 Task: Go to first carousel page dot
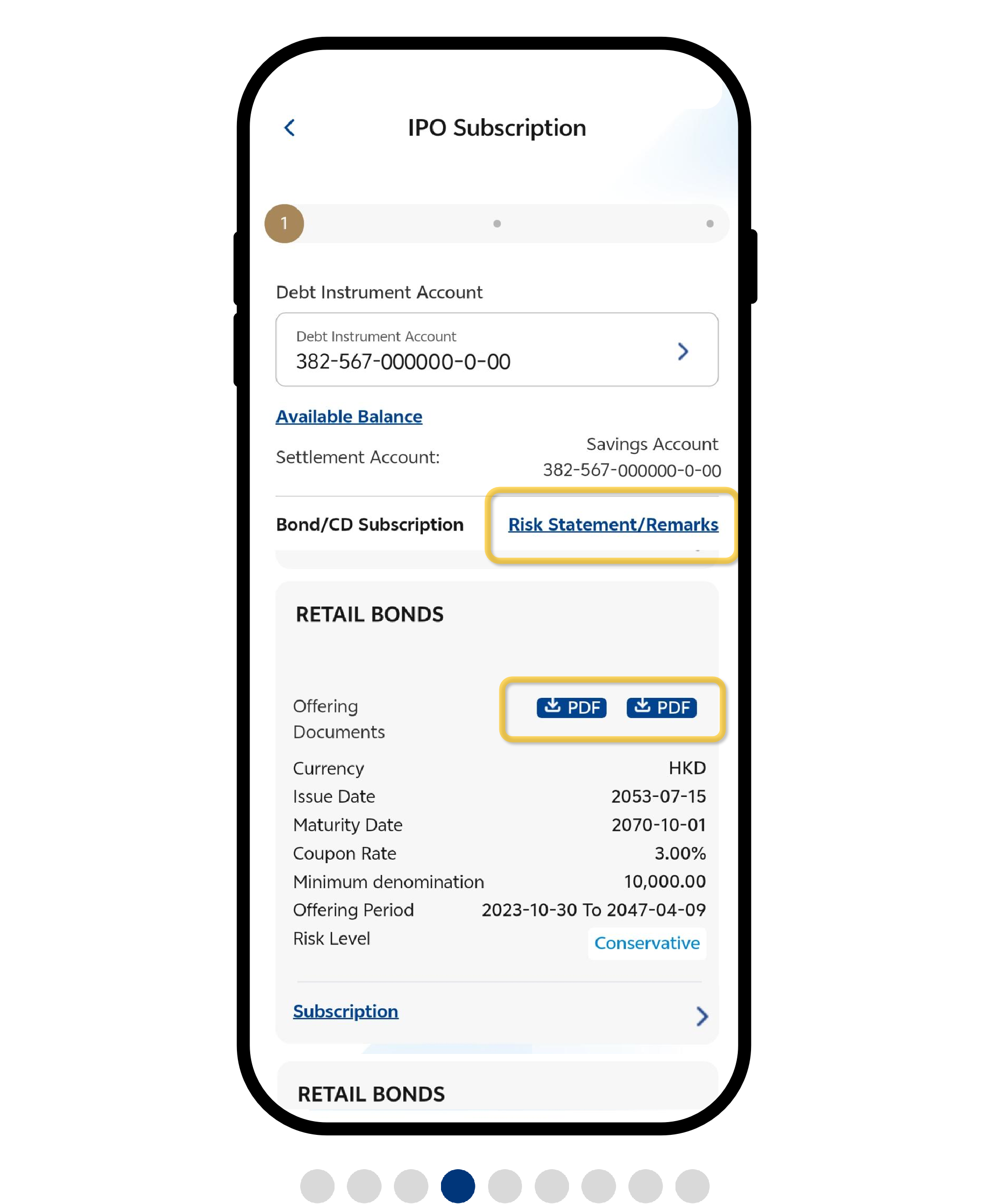(x=317, y=1186)
